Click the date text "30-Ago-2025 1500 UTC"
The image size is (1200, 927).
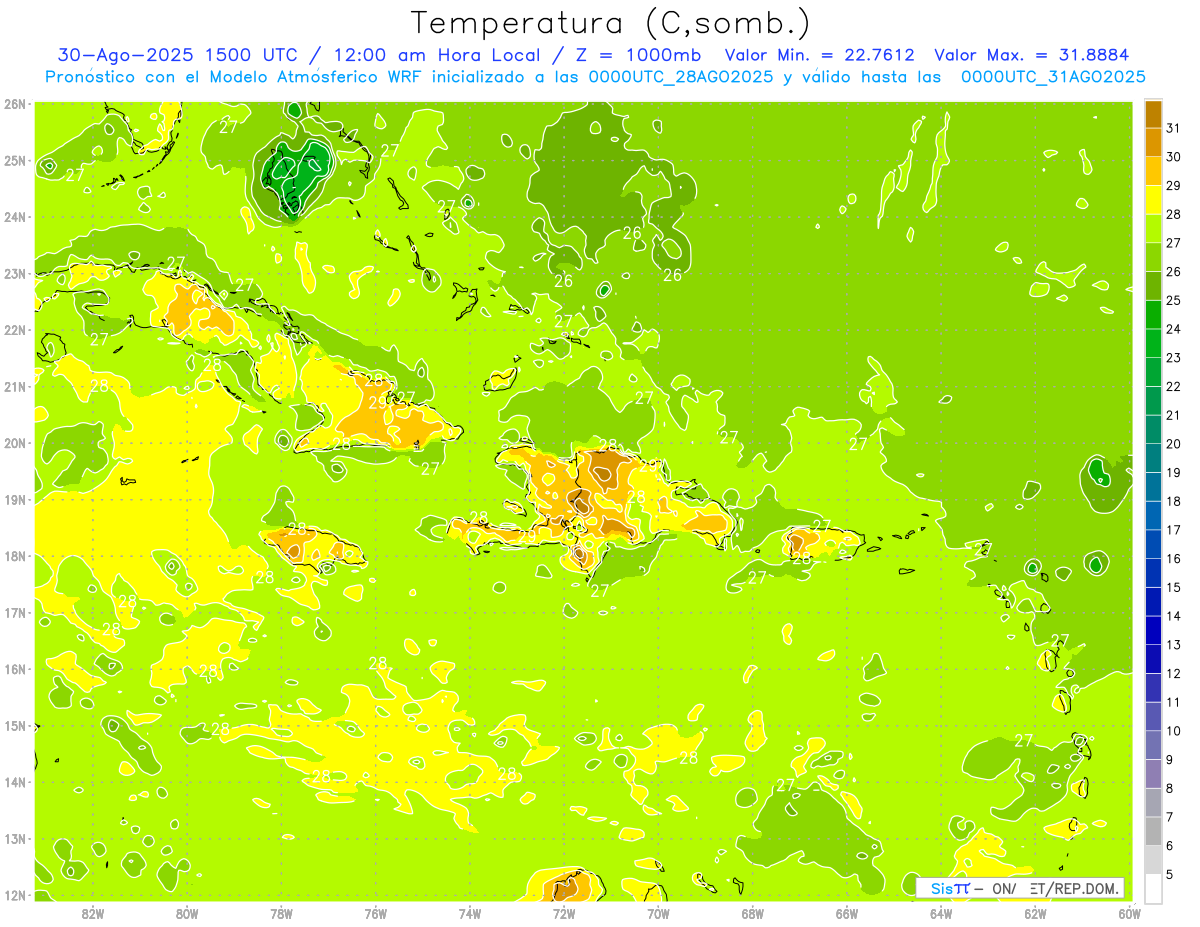pyautogui.click(x=177, y=55)
